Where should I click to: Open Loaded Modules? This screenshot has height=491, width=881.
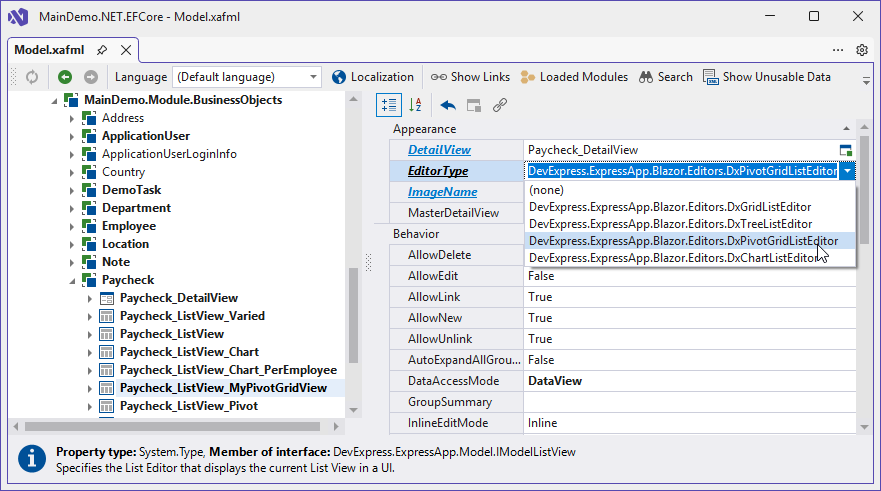coord(574,77)
